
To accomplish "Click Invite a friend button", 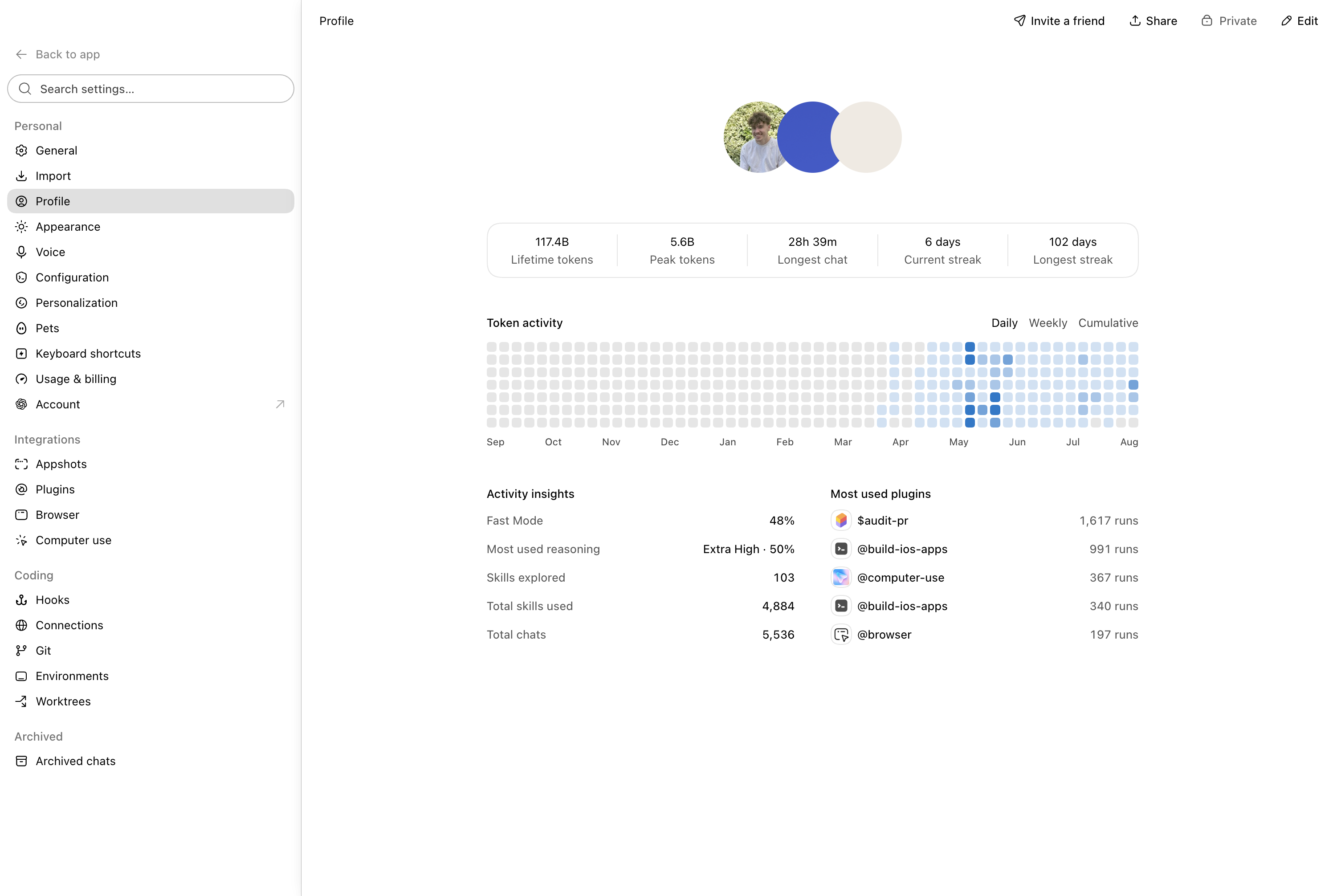I will [1060, 21].
